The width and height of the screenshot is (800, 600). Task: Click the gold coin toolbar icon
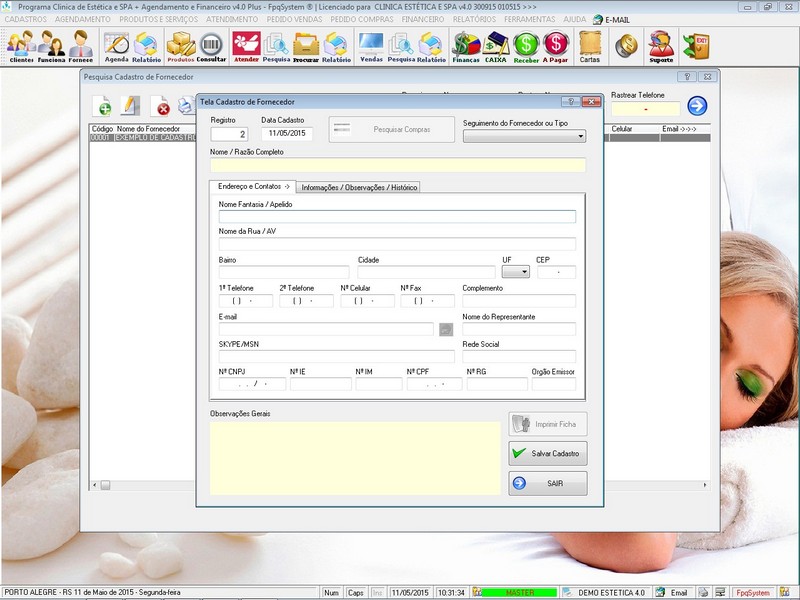point(626,46)
